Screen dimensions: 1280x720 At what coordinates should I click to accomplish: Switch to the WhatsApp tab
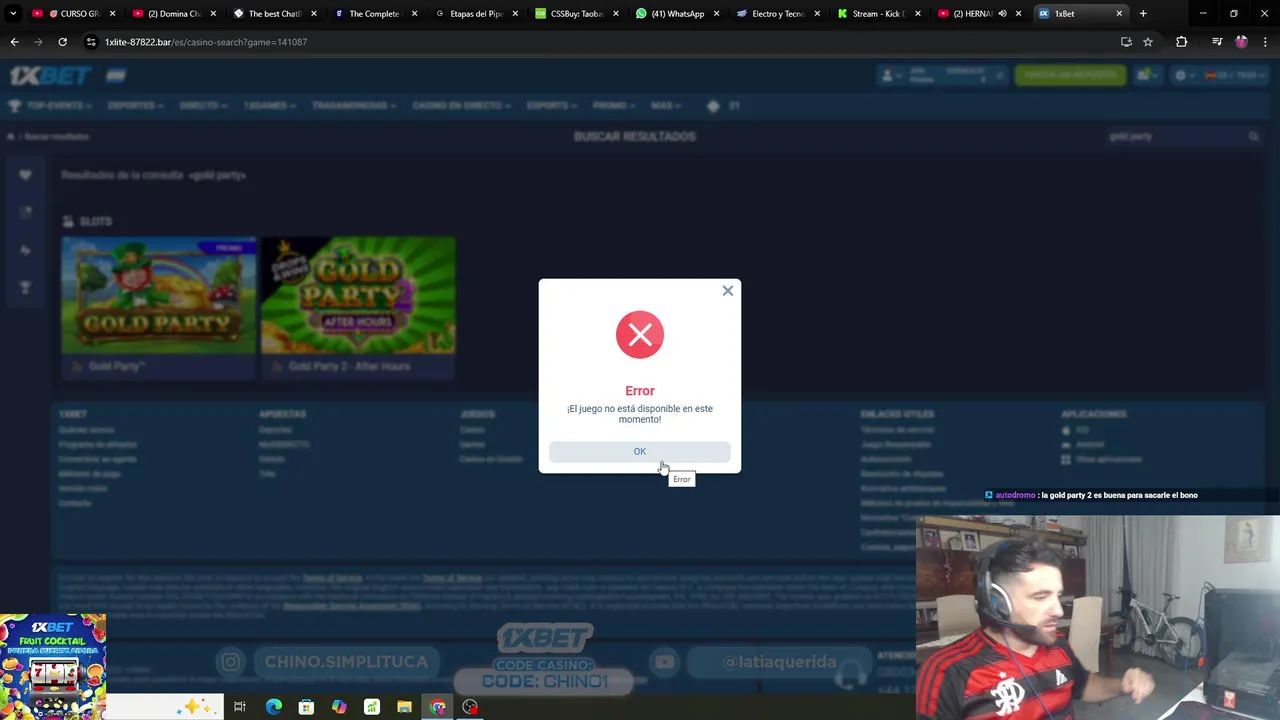(677, 14)
